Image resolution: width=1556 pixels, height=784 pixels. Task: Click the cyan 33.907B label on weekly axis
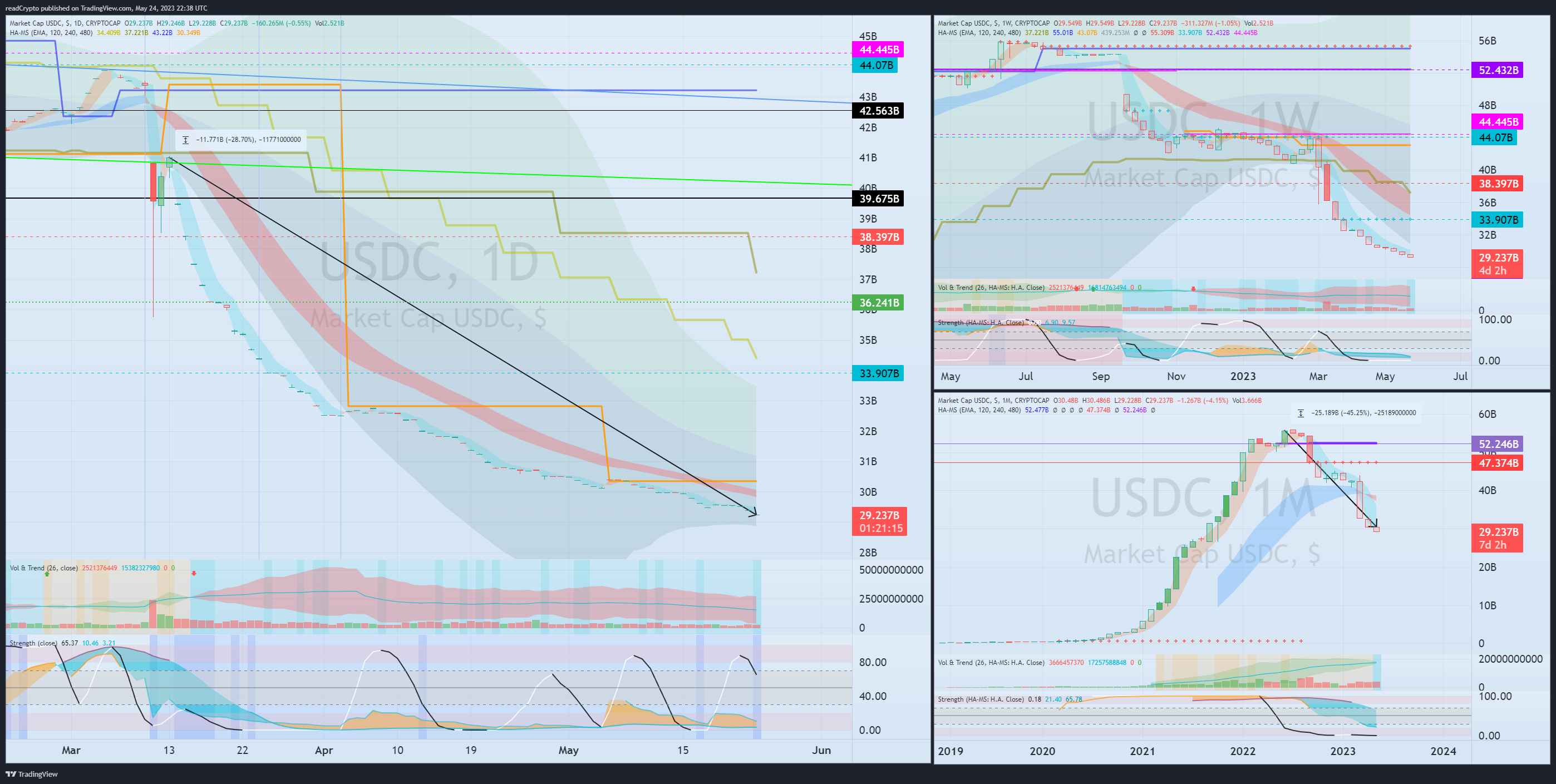pyautogui.click(x=1498, y=220)
